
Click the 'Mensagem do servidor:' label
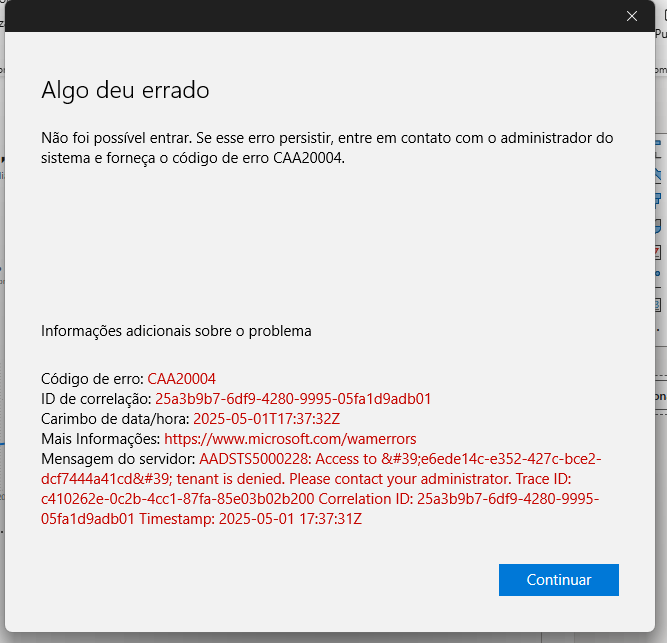coord(118,459)
